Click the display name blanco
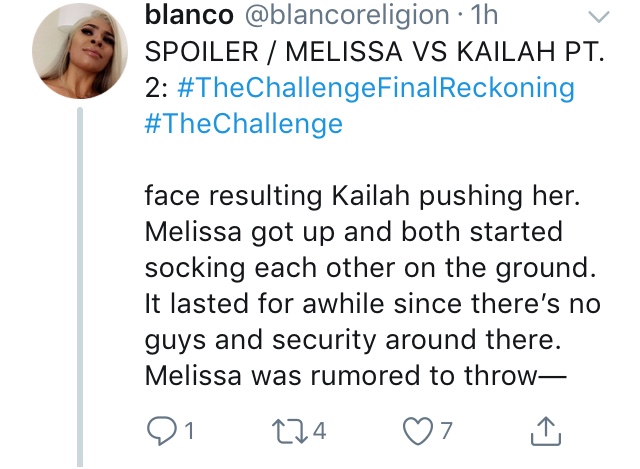This screenshot has width=640, height=469. click(189, 15)
